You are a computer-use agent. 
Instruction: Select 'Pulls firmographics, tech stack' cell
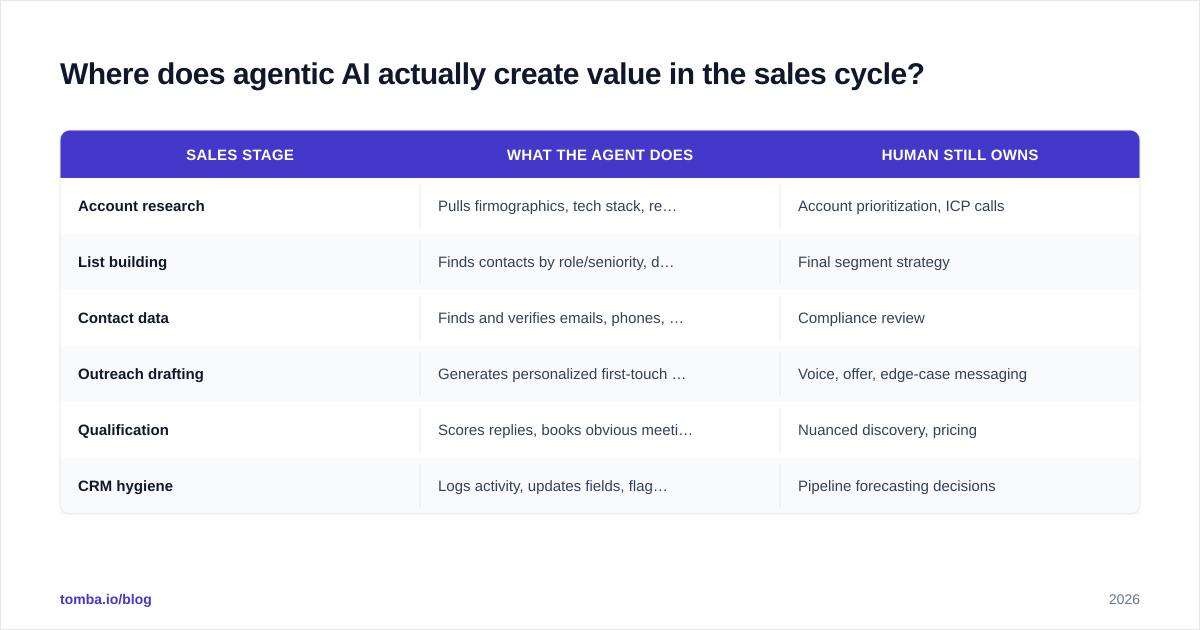600,206
